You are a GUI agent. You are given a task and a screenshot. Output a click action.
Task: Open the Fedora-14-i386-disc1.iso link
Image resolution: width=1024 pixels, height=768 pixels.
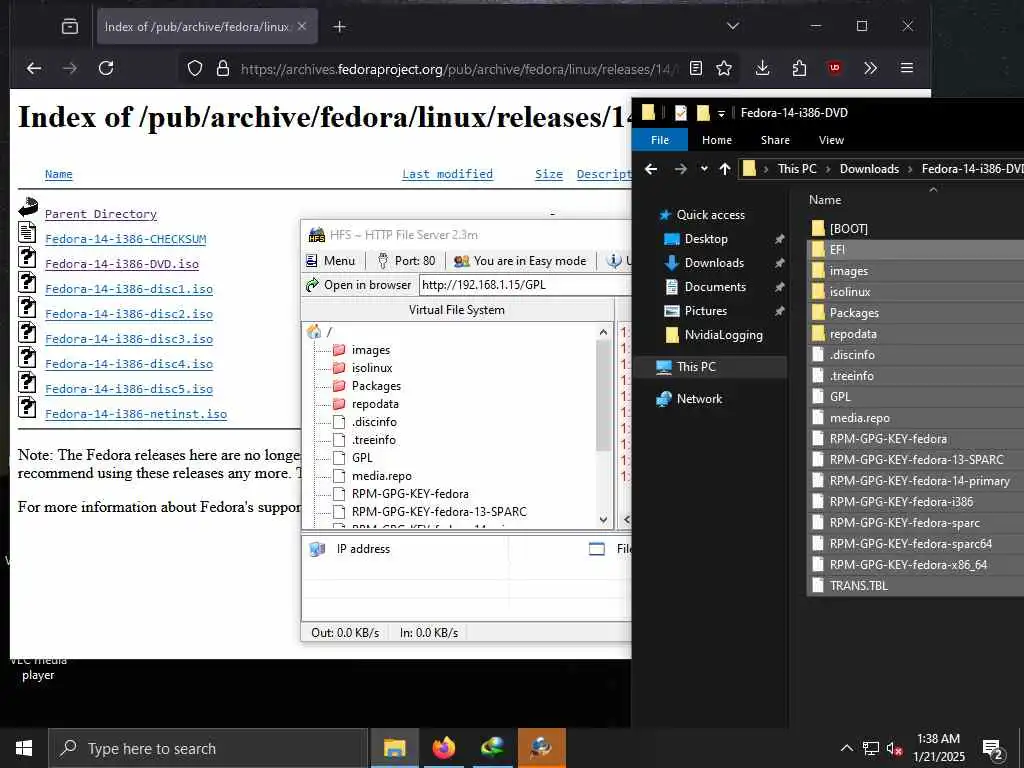tap(129, 289)
